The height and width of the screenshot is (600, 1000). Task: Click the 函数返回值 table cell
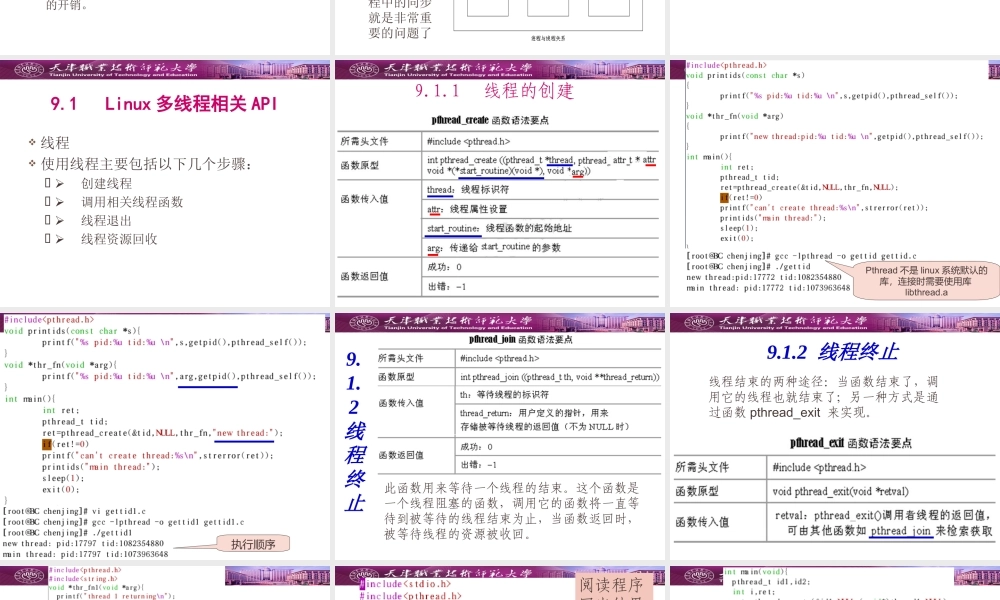coord(380,276)
